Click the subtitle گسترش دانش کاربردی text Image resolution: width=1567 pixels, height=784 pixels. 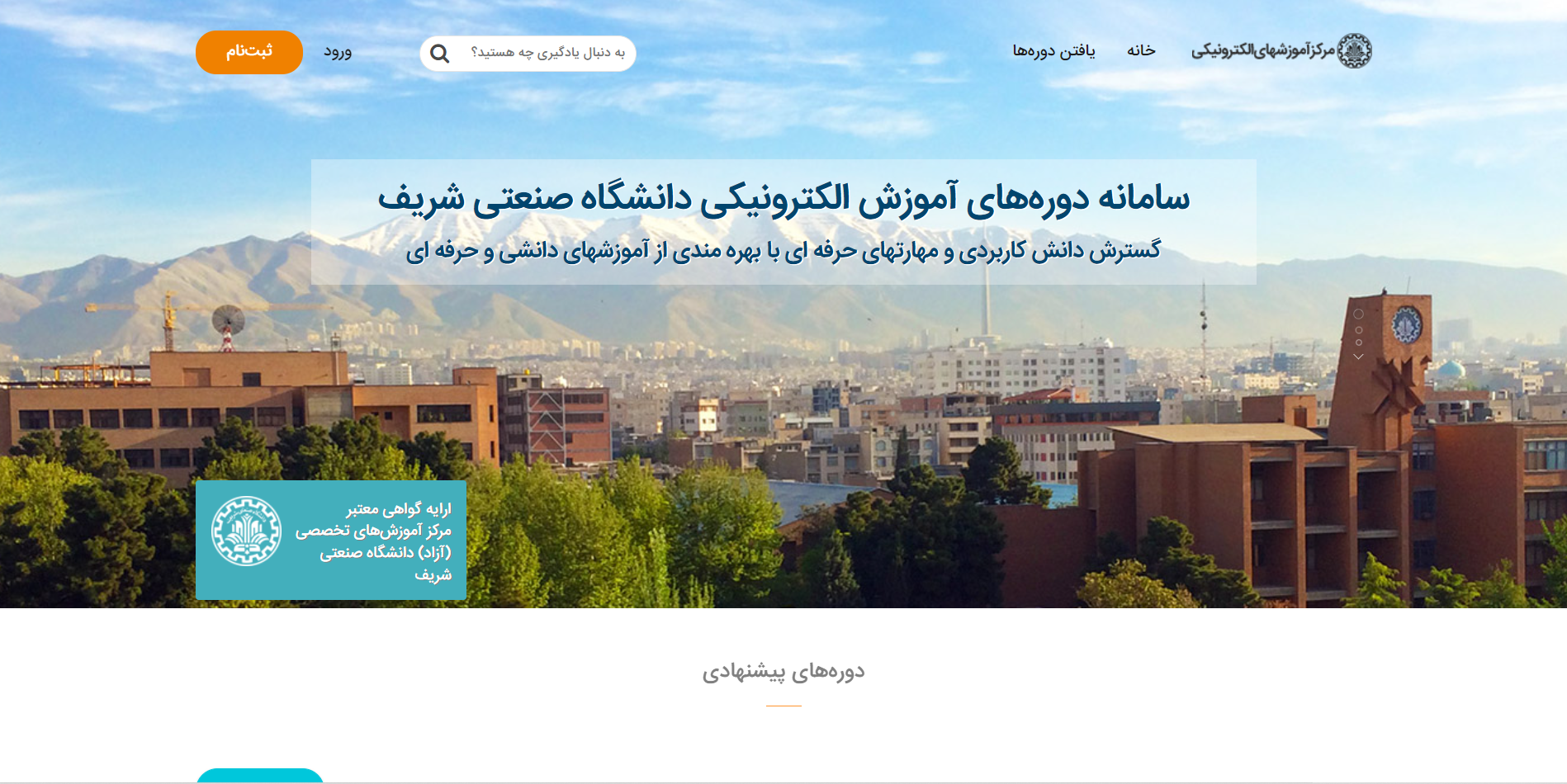click(783, 250)
